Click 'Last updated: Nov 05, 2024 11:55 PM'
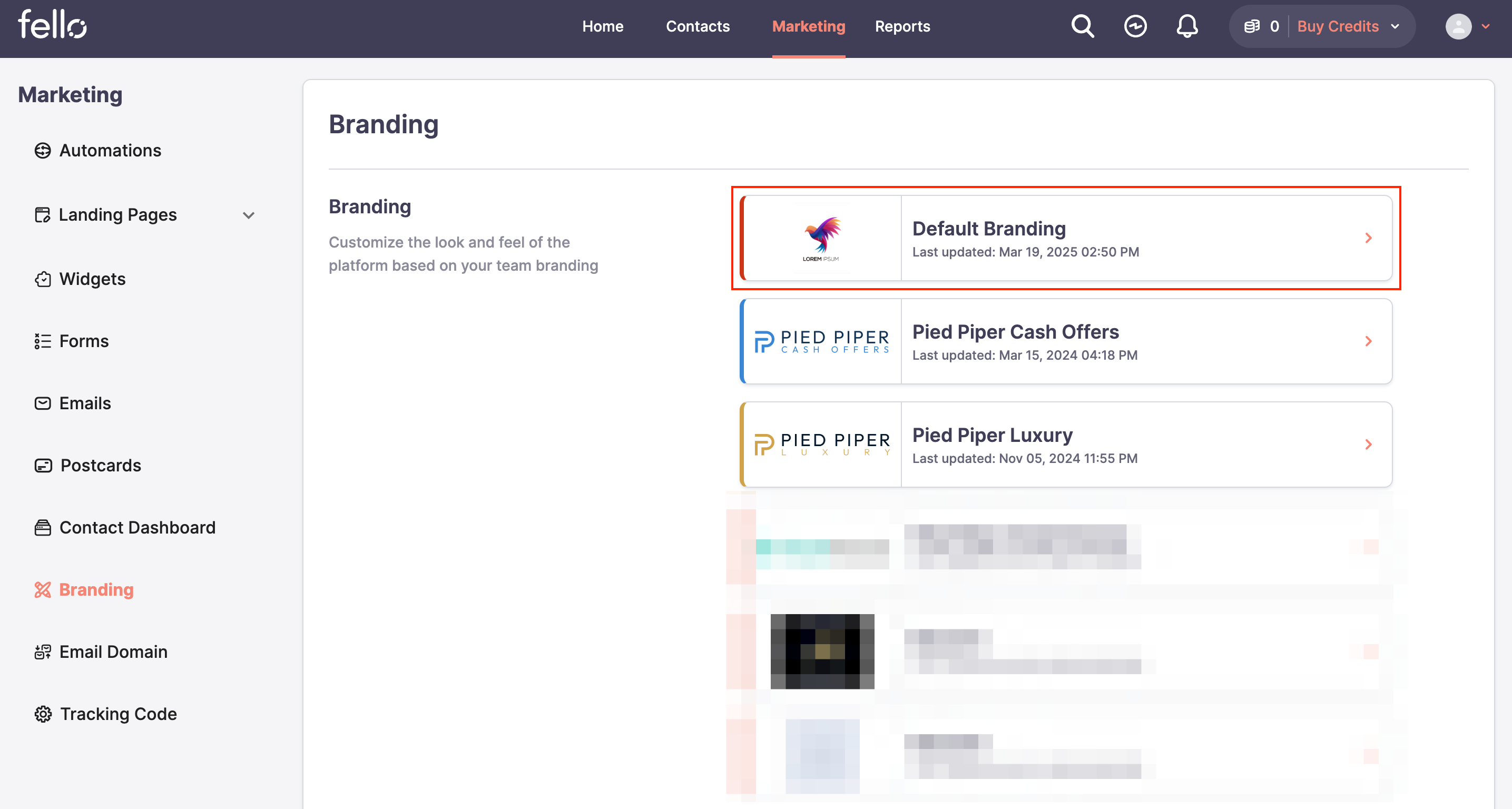 1024,459
